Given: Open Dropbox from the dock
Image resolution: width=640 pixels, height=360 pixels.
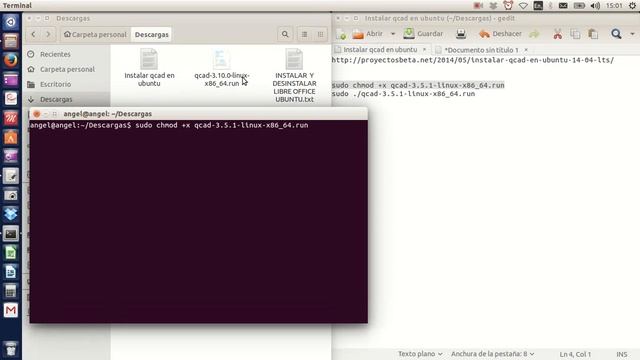Looking at the screenshot, I should [11, 214].
